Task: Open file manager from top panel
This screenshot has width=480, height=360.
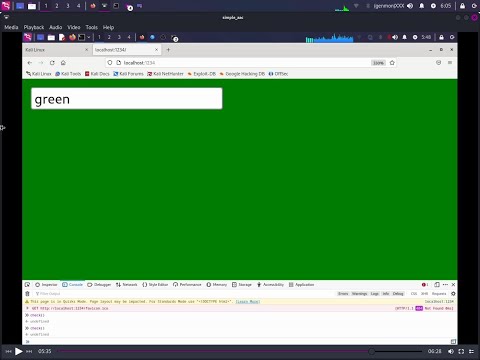Action: 32,6
